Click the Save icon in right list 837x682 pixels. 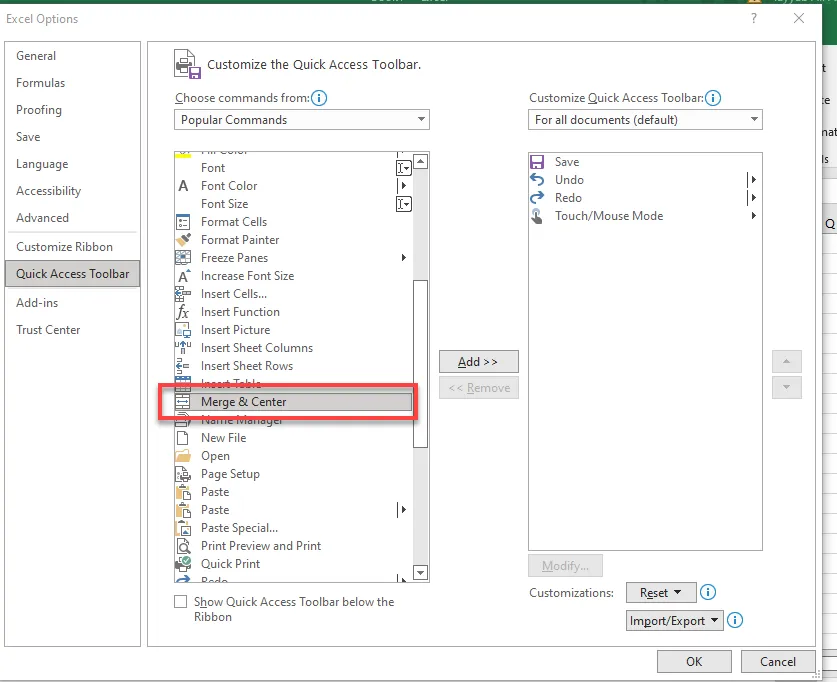tap(537, 162)
